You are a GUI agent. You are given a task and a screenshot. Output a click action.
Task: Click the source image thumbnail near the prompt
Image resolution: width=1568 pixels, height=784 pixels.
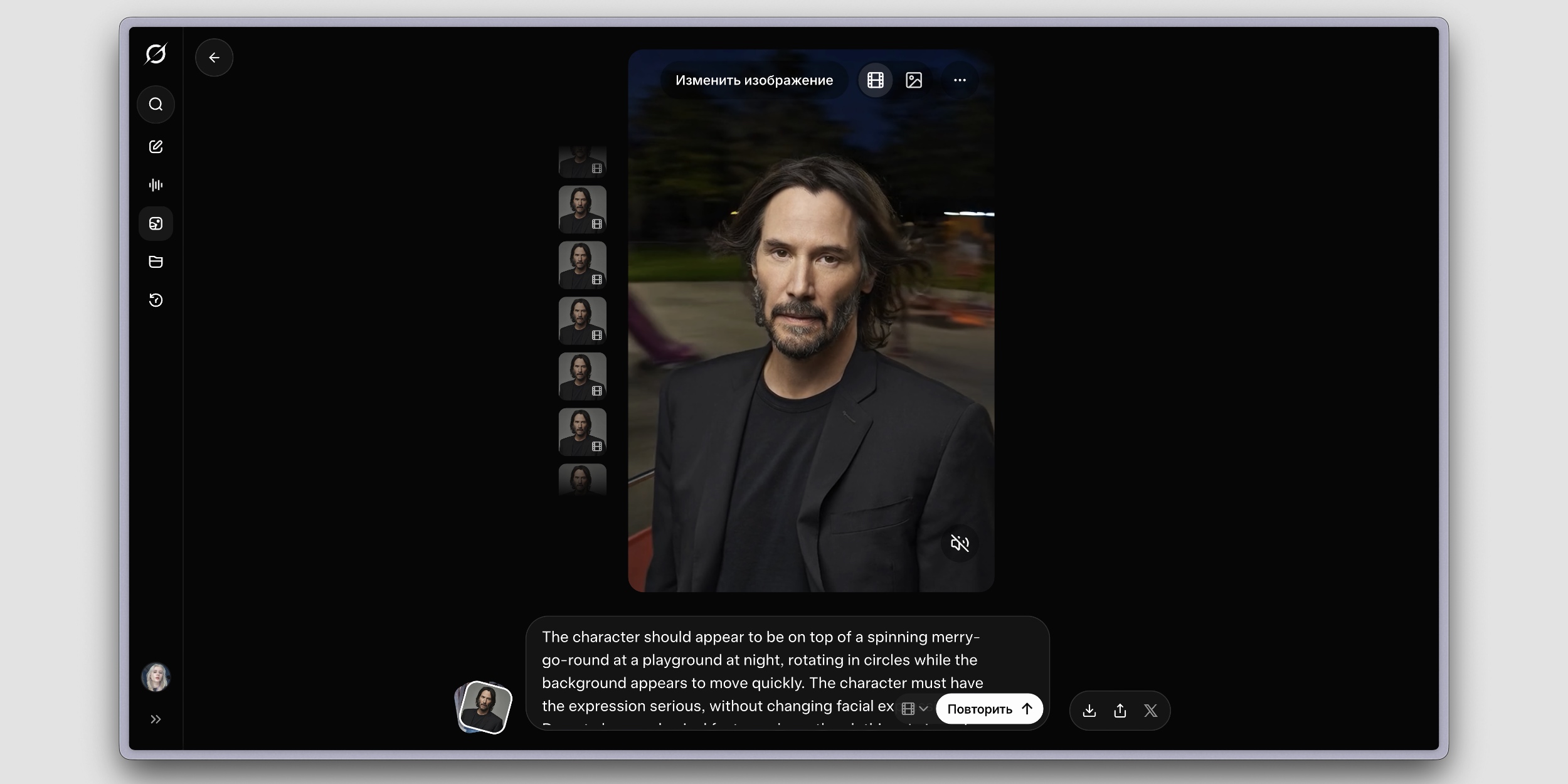click(484, 707)
